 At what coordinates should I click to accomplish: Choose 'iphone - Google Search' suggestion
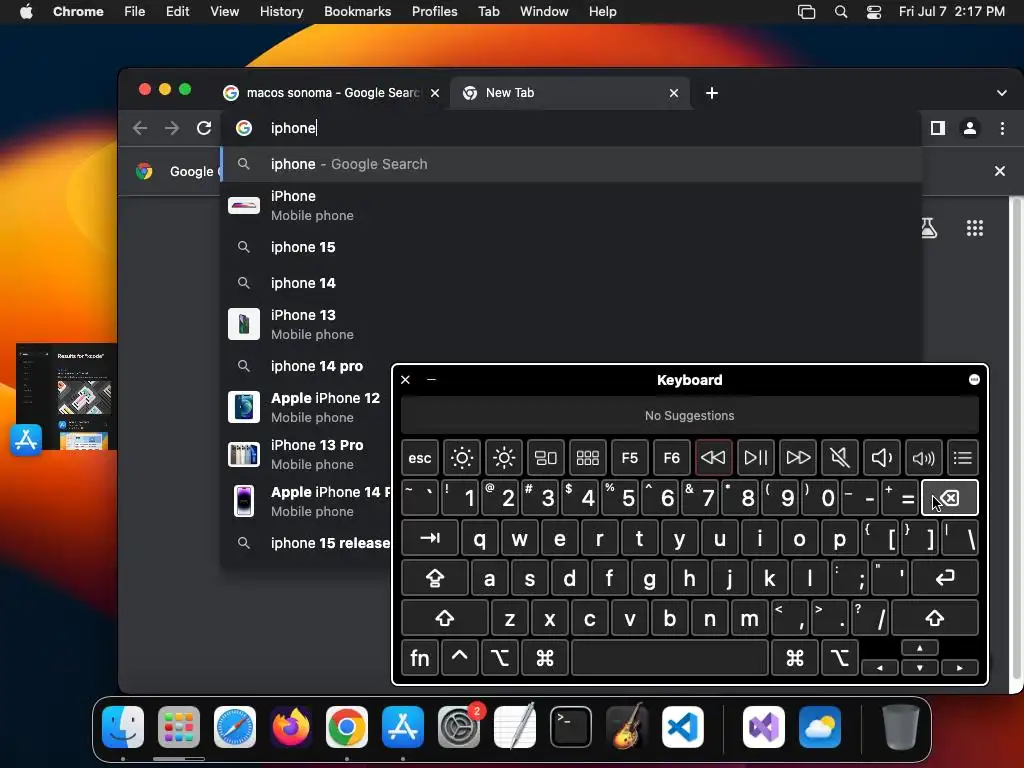571,164
